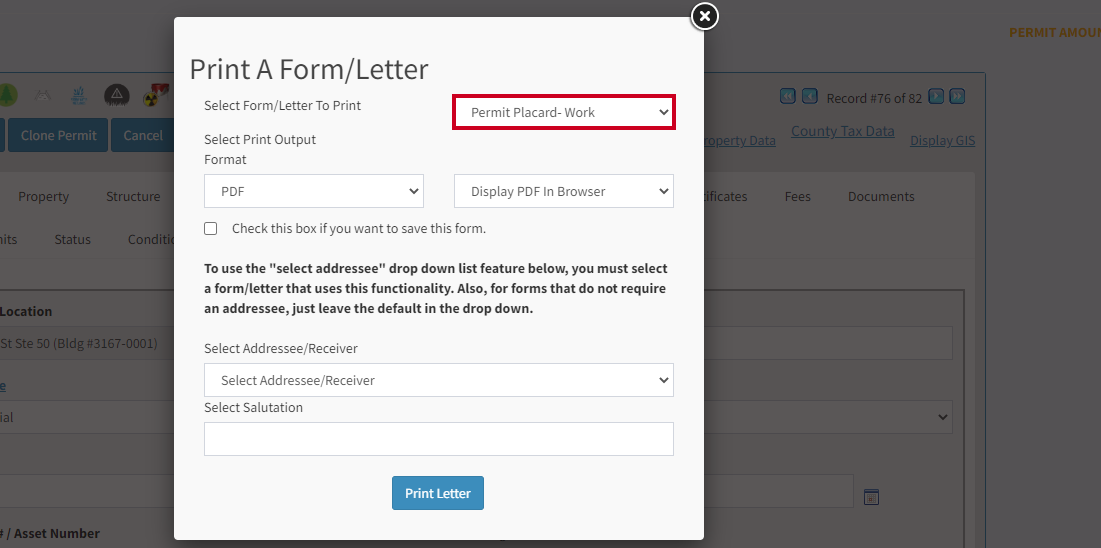Viewport: 1101px width, 548px height.
Task: Click the green pine tree icon
Action: pos(7,95)
